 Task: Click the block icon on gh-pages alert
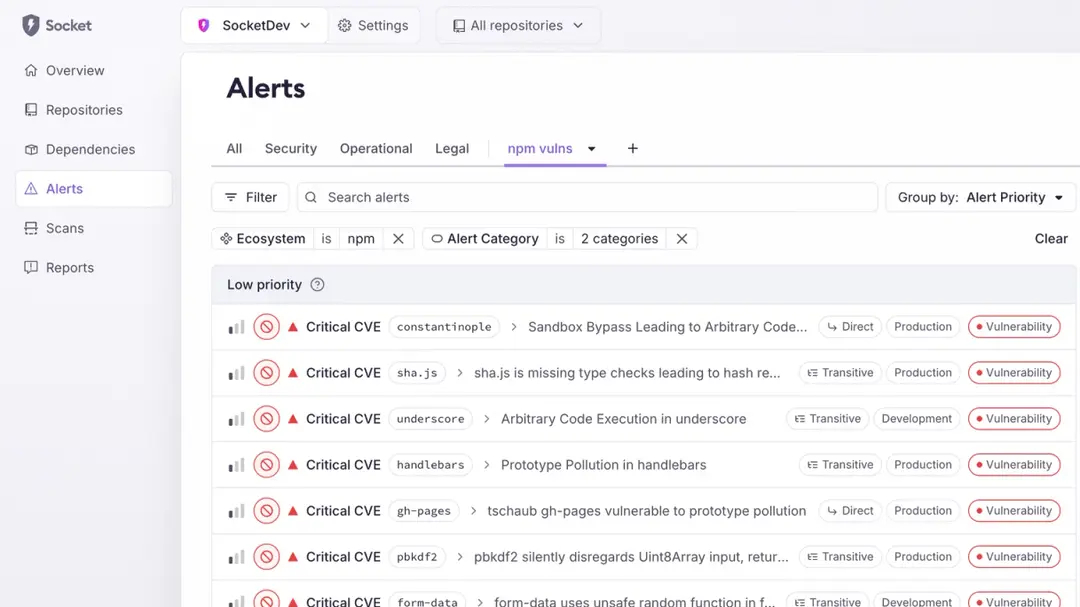click(266, 511)
